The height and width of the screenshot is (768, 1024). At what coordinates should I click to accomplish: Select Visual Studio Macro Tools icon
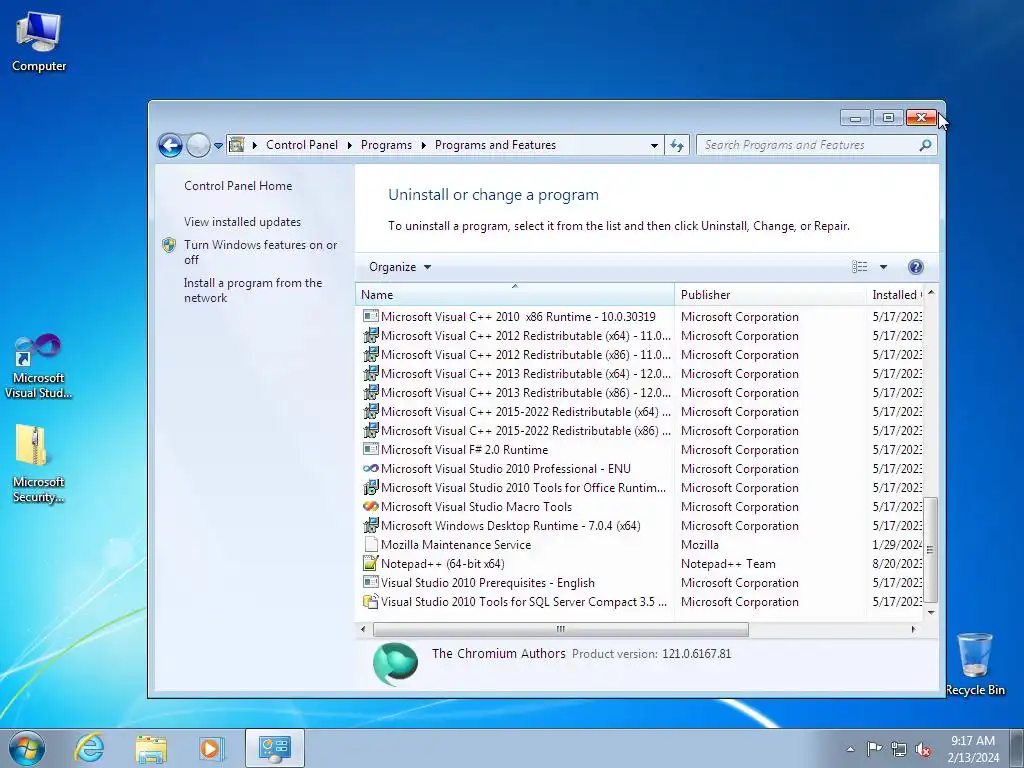pyautogui.click(x=370, y=506)
